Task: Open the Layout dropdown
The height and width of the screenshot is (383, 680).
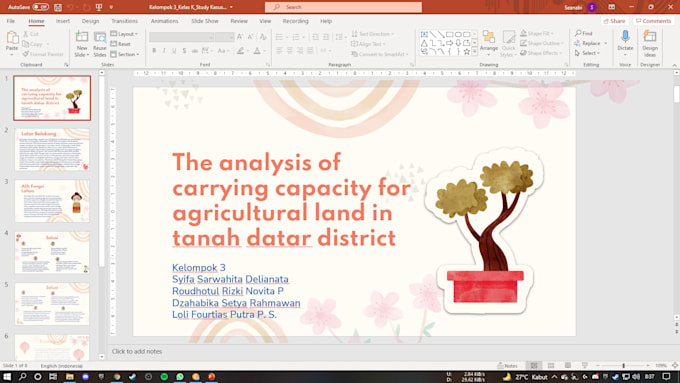Action: (124, 34)
